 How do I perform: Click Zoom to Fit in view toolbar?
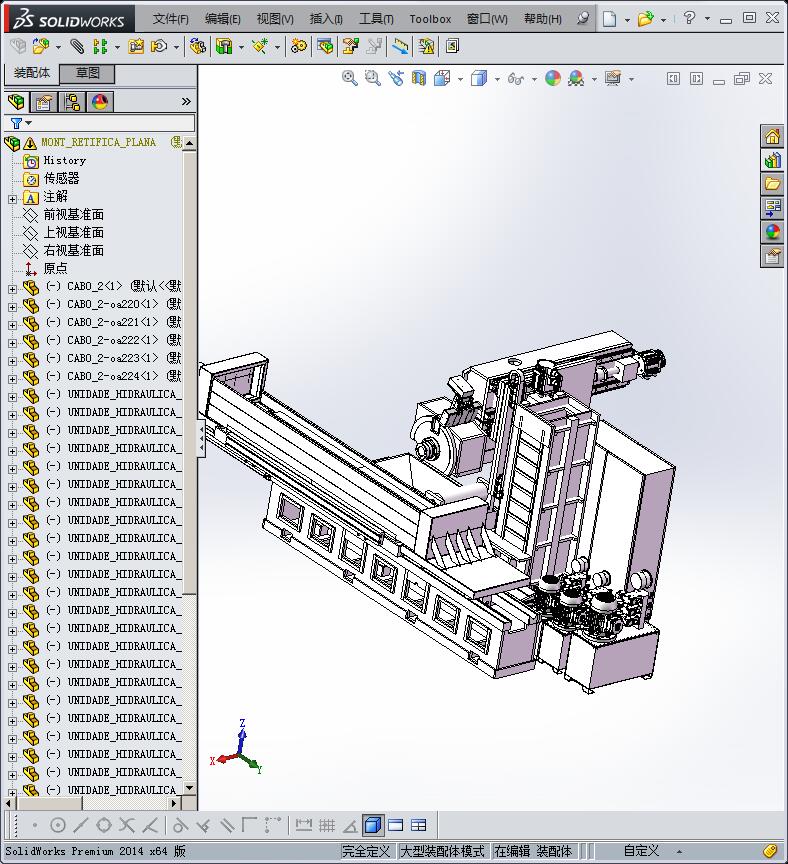[x=349, y=78]
